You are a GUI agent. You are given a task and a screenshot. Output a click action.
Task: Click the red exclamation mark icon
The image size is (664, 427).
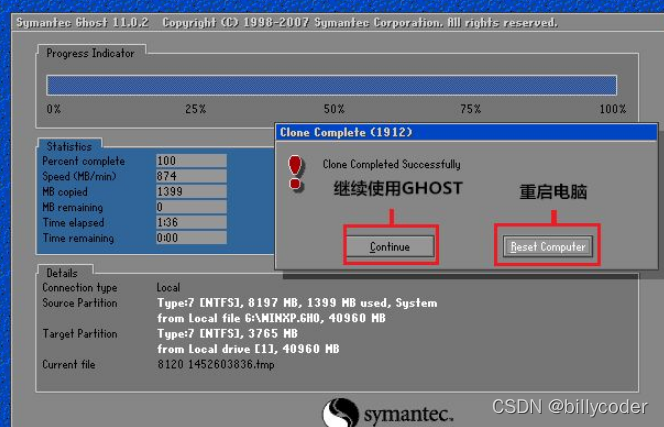coord(296,172)
